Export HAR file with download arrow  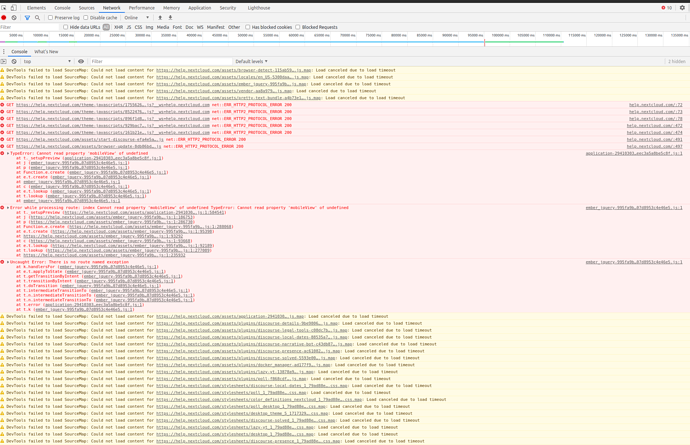point(170,18)
